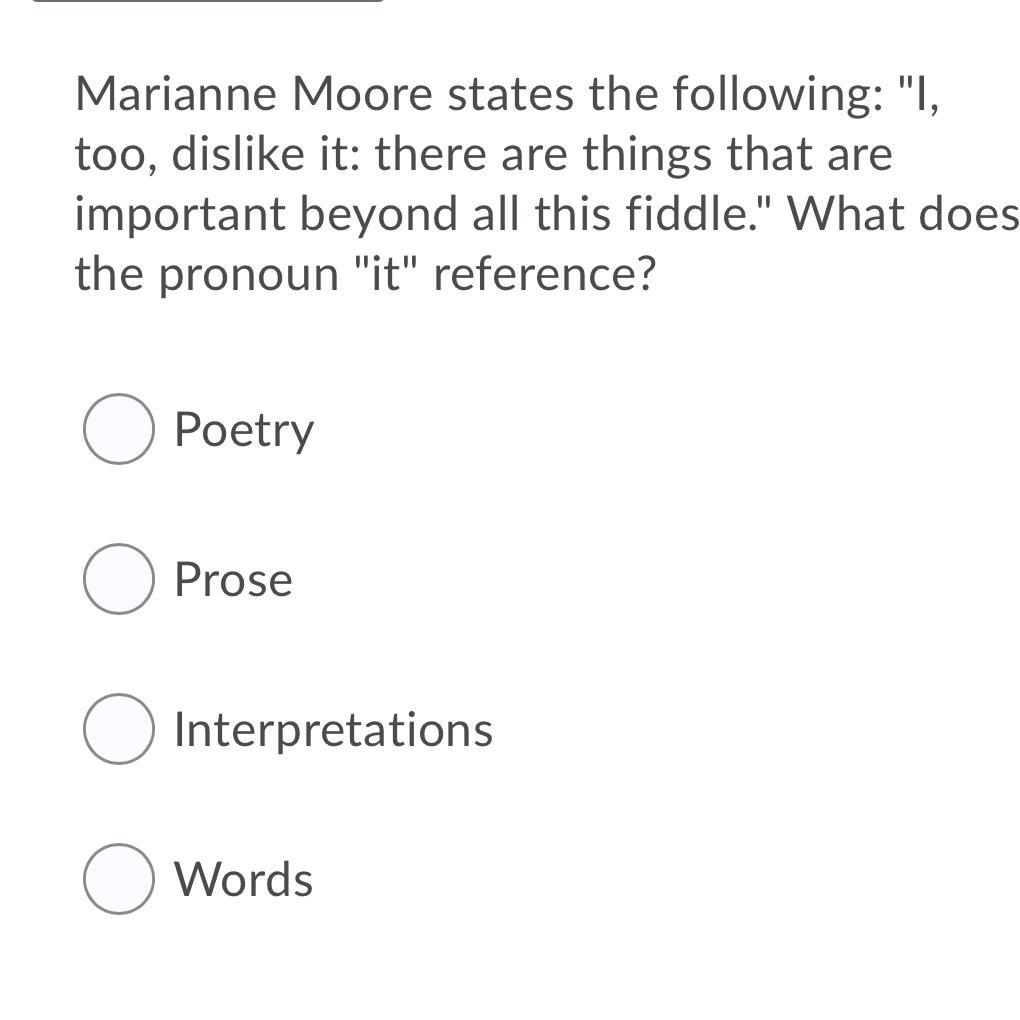
Task: Click the Words answer label text
Action: [243, 879]
